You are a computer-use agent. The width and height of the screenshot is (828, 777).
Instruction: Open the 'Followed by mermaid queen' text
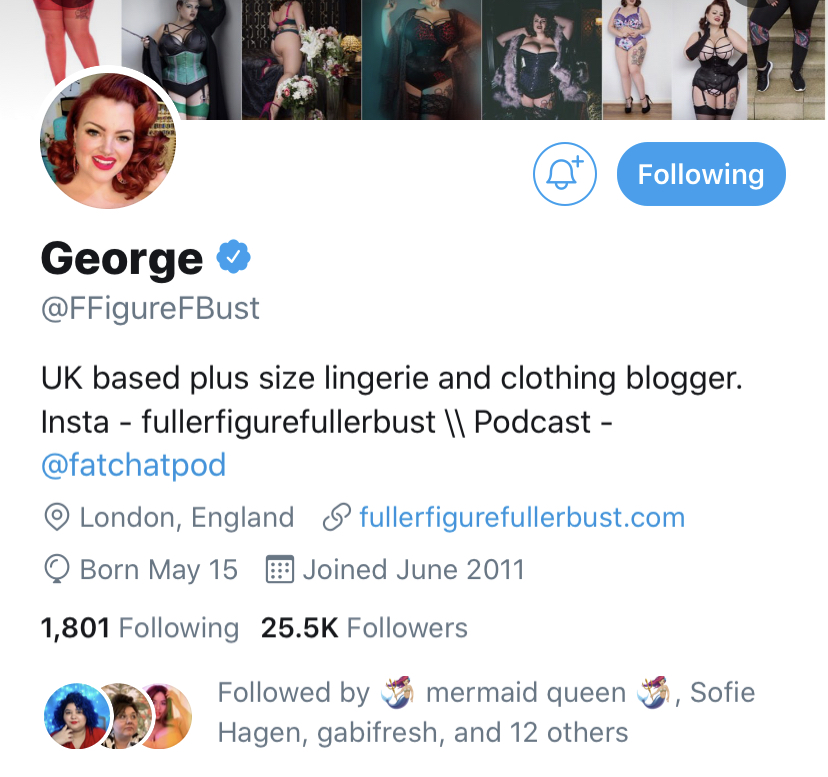point(486,712)
